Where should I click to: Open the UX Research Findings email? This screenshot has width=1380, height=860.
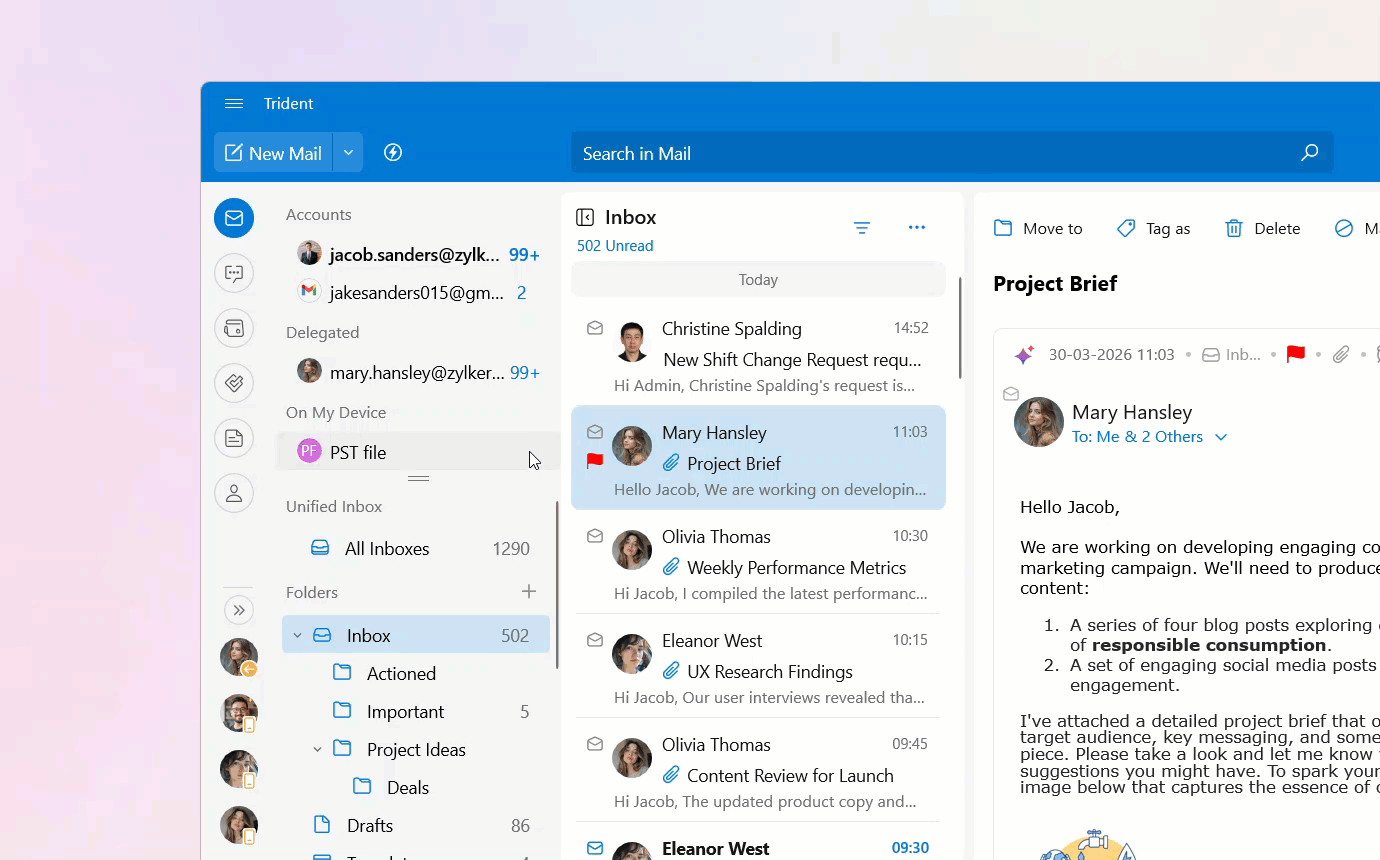click(758, 666)
